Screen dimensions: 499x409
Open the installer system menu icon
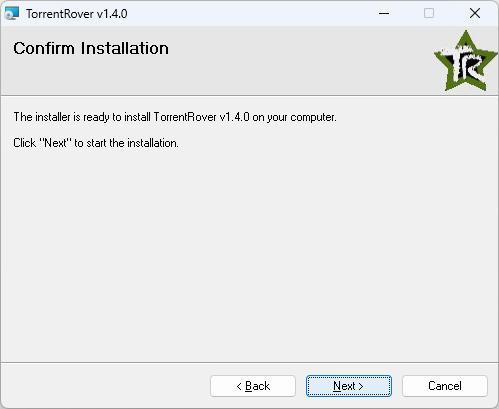click(12, 14)
